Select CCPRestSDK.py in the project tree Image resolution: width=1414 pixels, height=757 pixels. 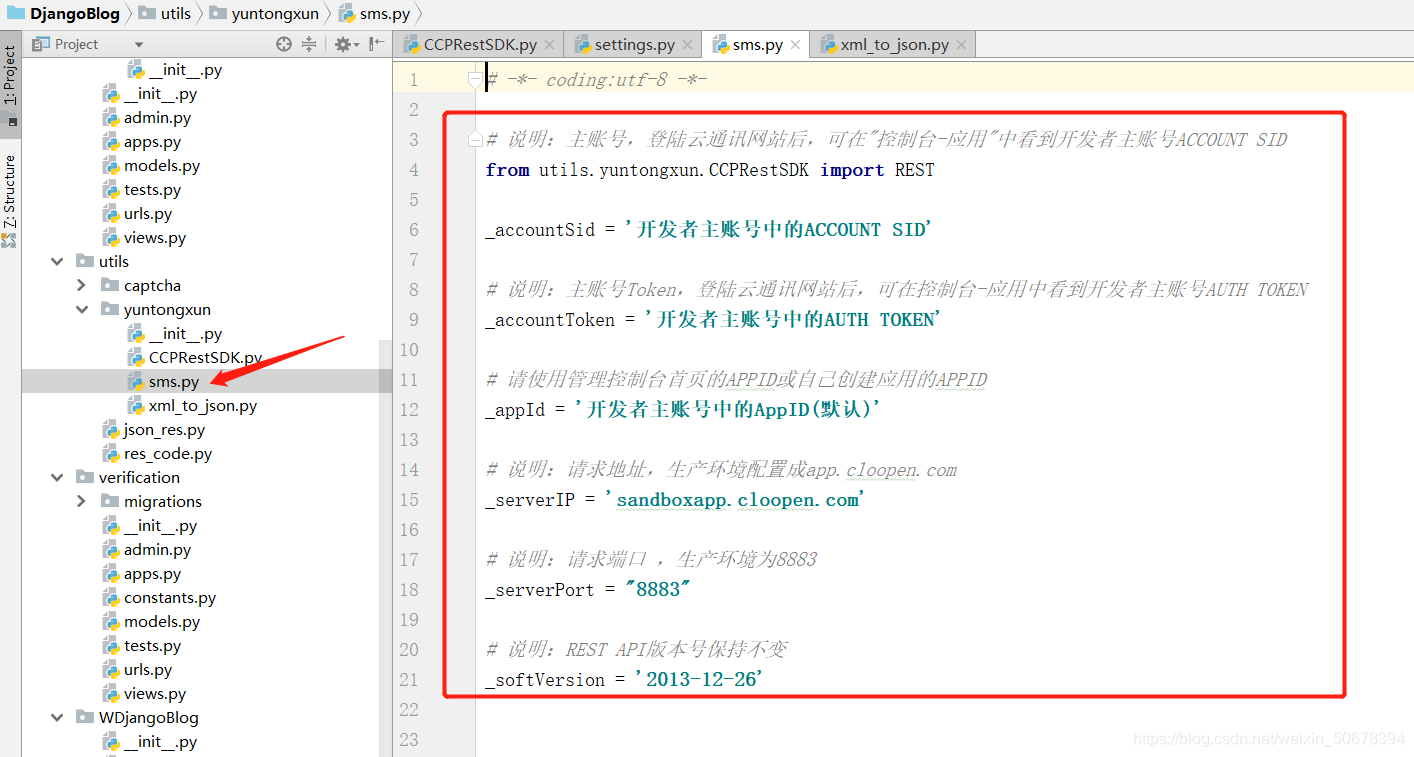click(x=205, y=357)
